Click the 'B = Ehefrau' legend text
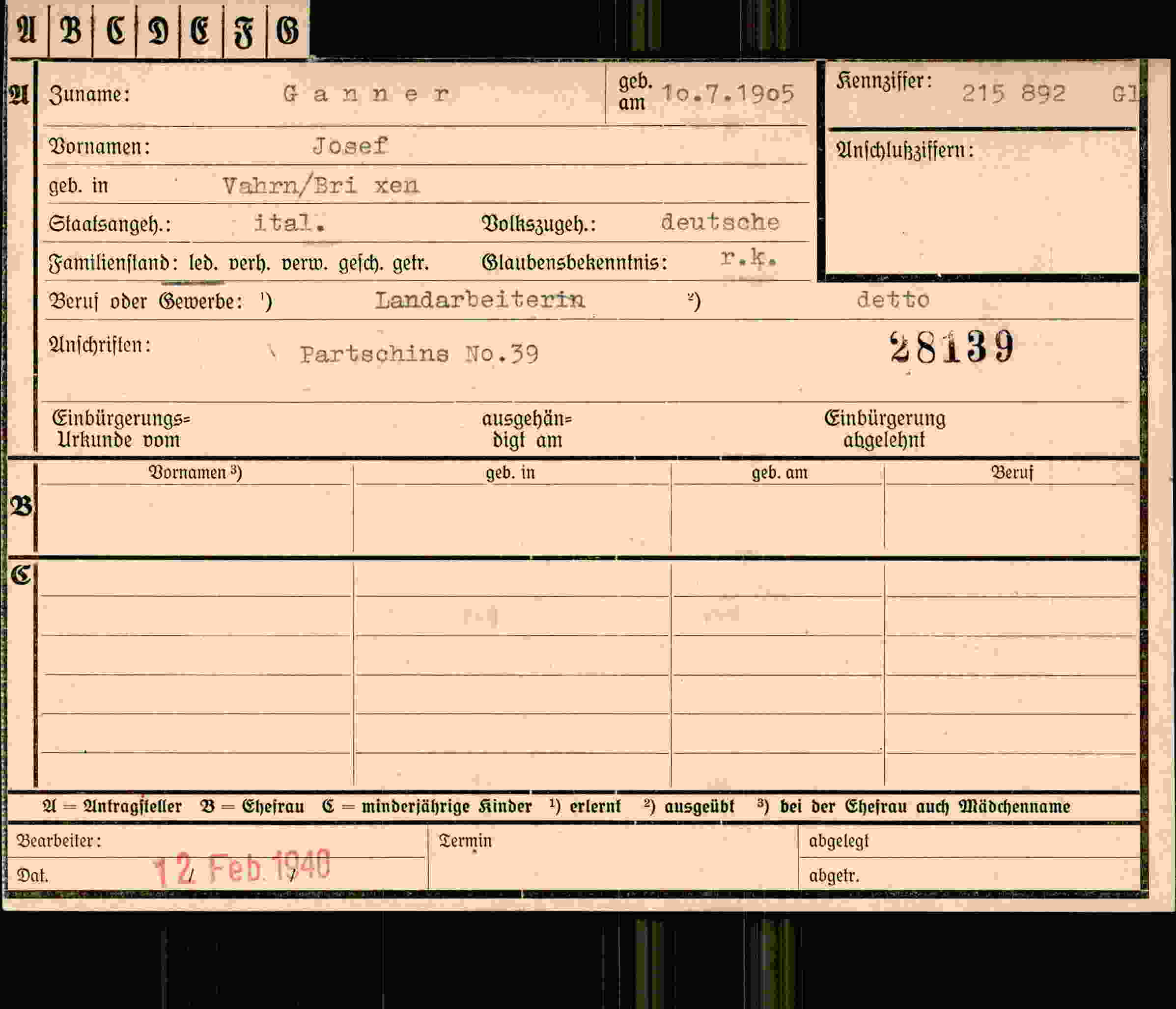Screen dimensions: 1176x1009 tap(252, 807)
